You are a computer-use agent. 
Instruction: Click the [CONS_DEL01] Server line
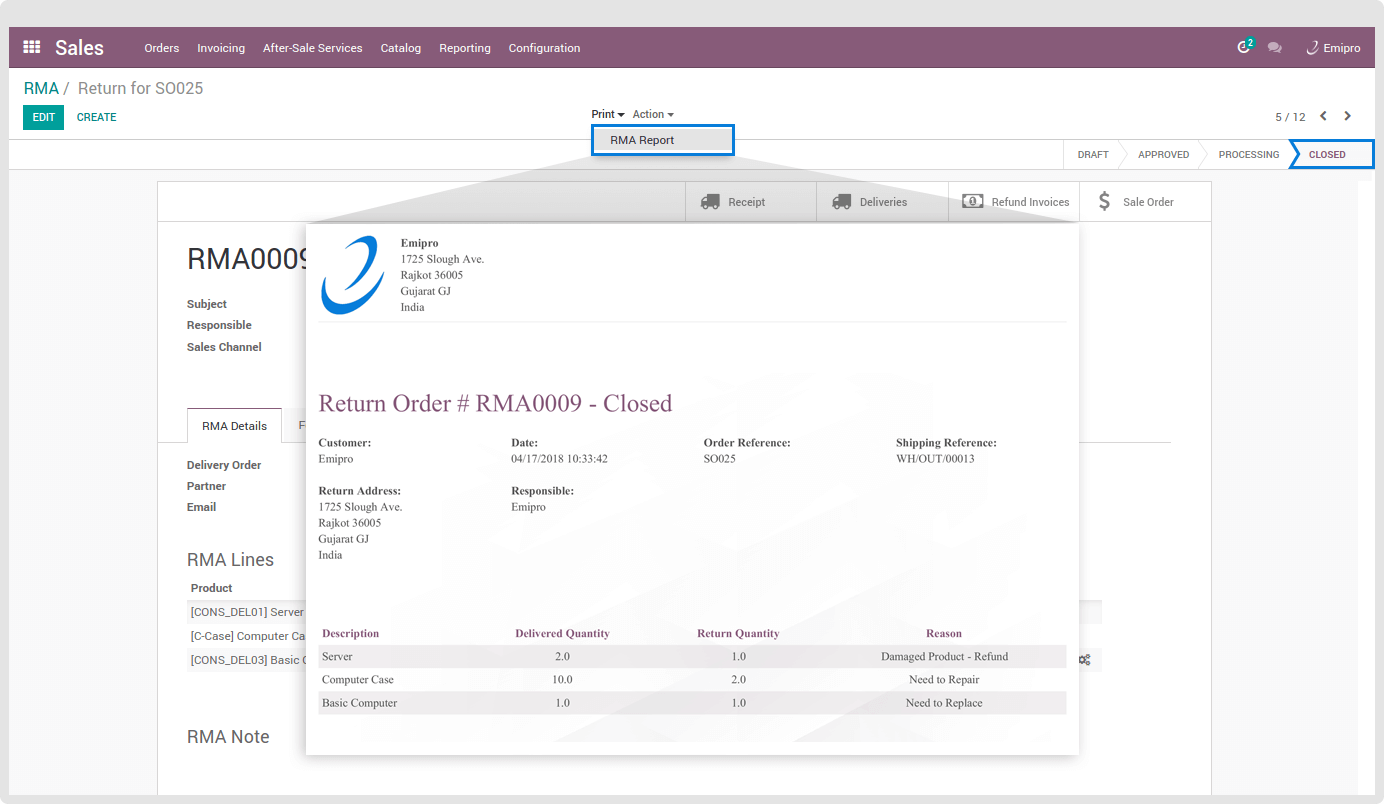click(x=247, y=612)
